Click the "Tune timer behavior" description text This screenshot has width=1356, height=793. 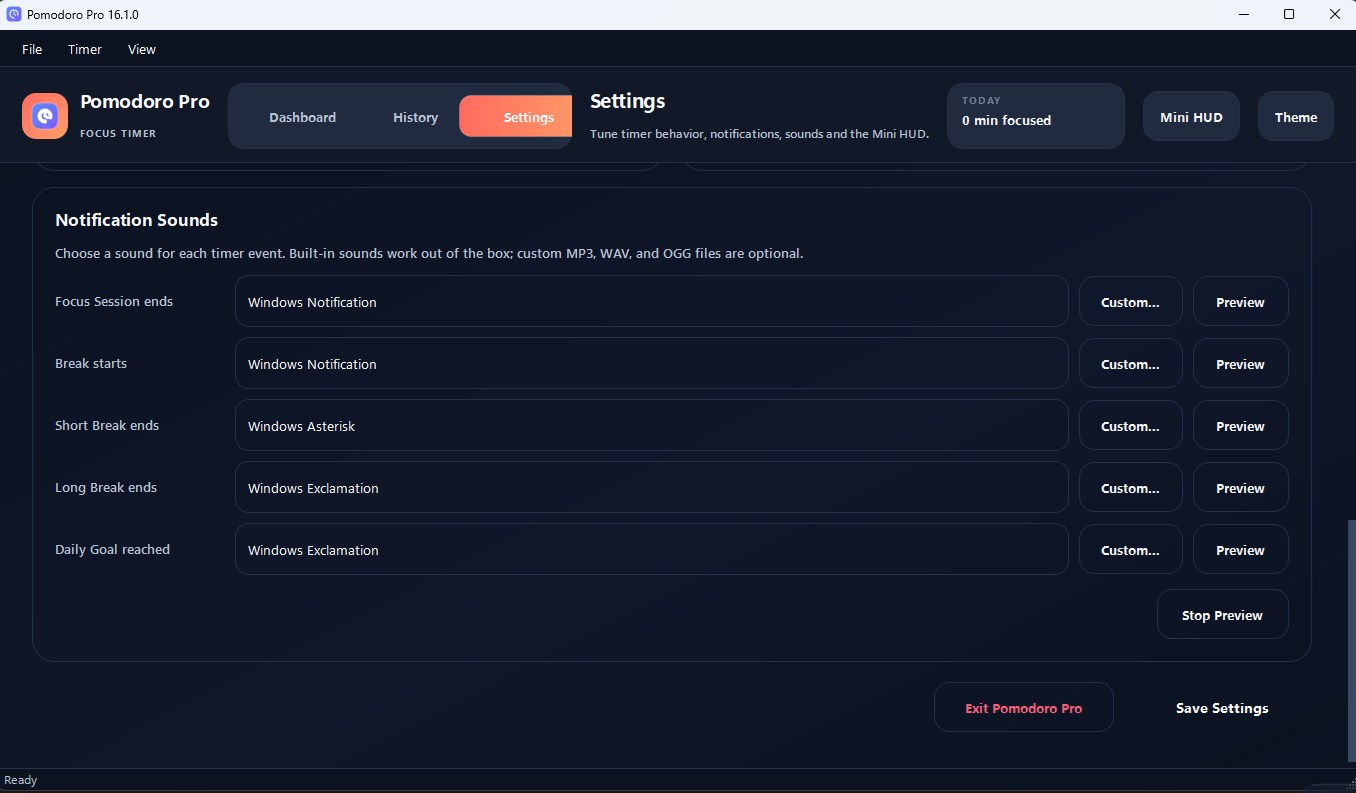pyautogui.click(x=759, y=134)
